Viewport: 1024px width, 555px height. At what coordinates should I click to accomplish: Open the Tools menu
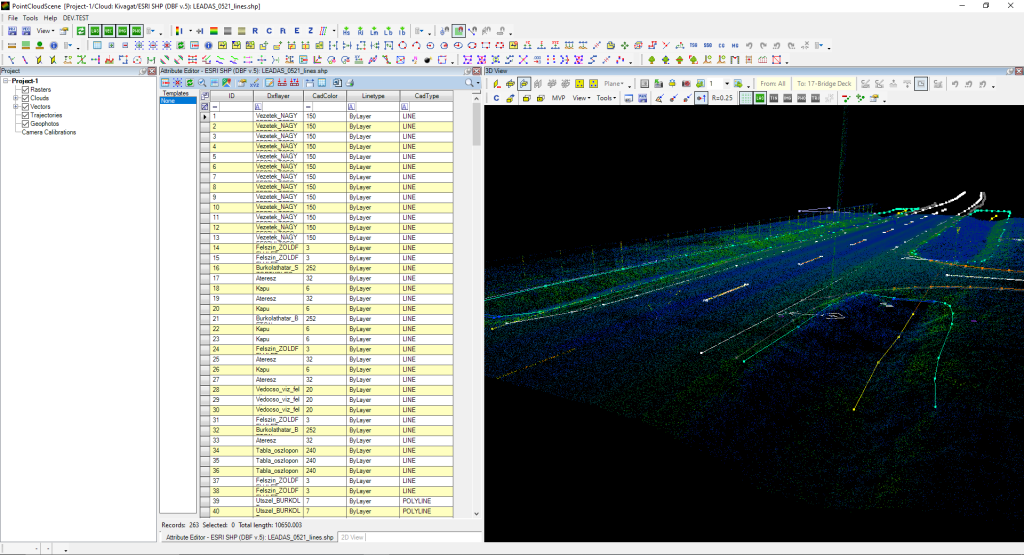(31, 18)
